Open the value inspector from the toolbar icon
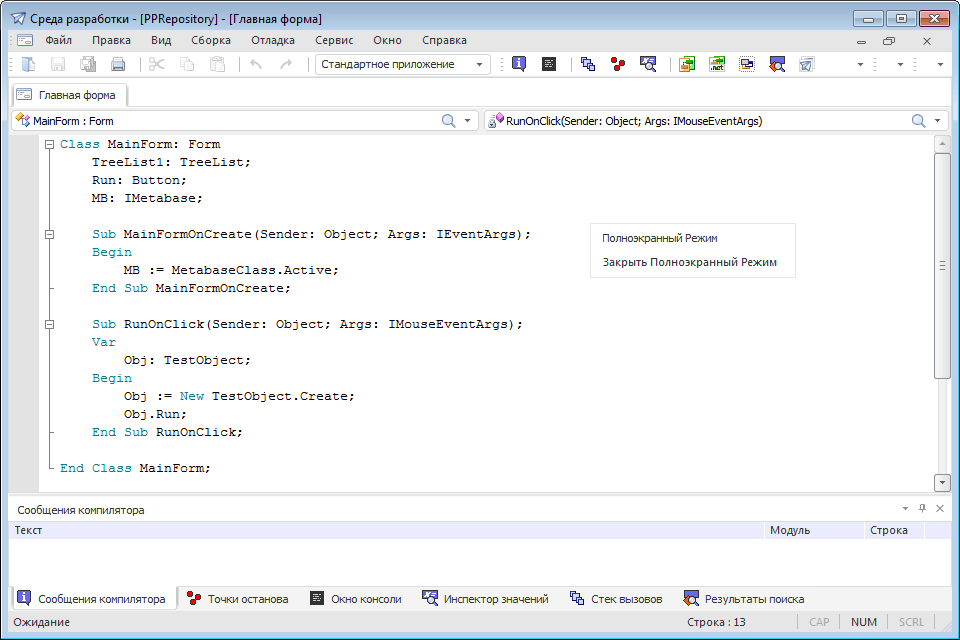960x640 pixels. click(x=648, y=64)
